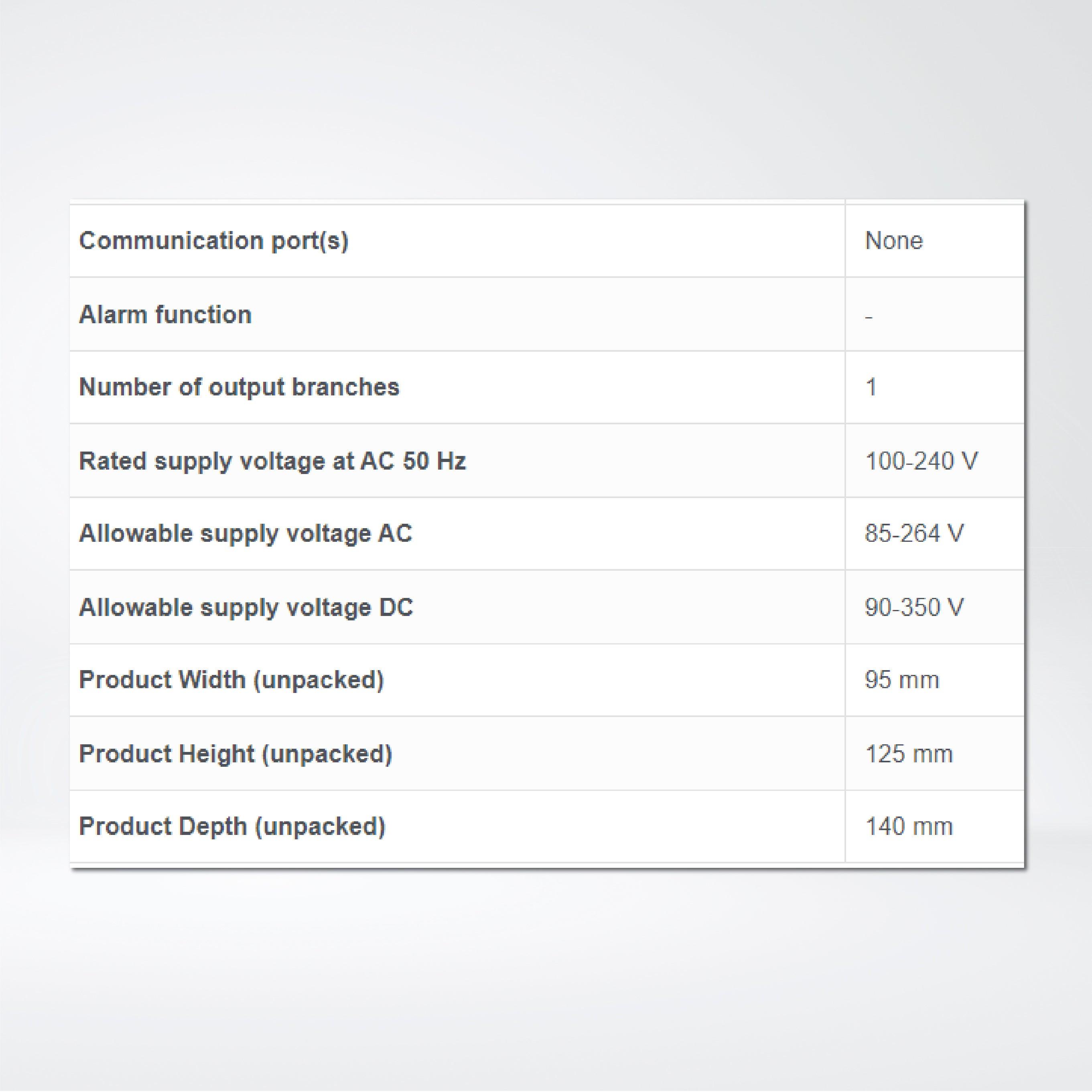Image resolution: width=1092 pixels, height=1092 pixels.
Task: Click the '85-264 V' value
Action: pyautogui.click(x=914, y=533)
